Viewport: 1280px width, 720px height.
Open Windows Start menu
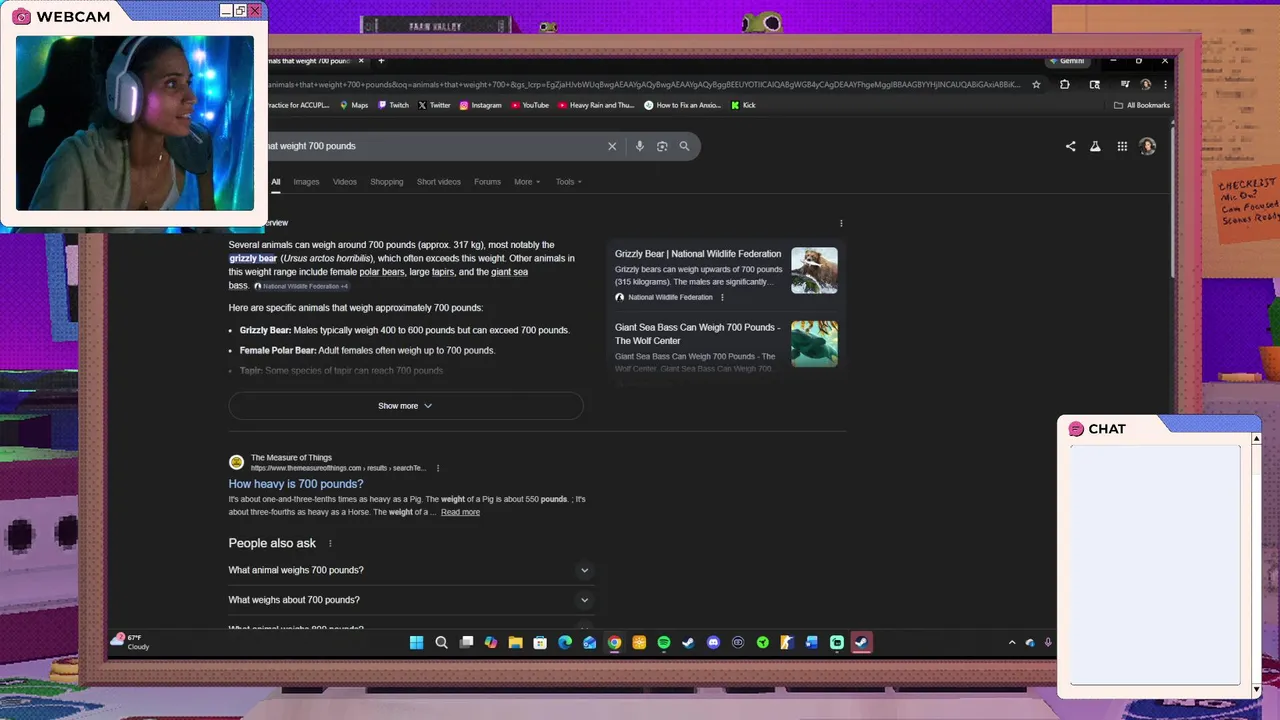[416, 643]
